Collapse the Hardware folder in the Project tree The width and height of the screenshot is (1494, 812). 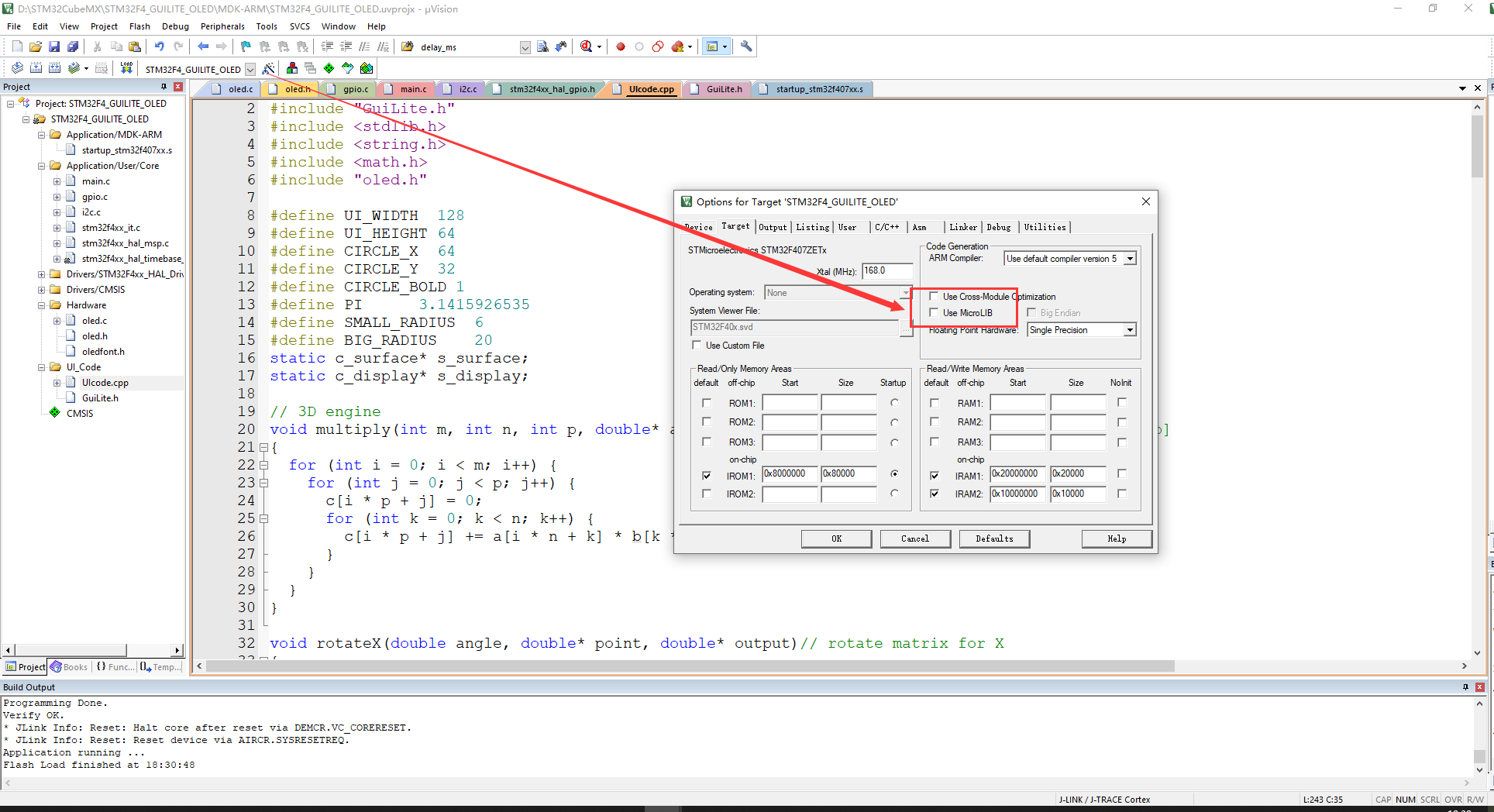[42, 304]
